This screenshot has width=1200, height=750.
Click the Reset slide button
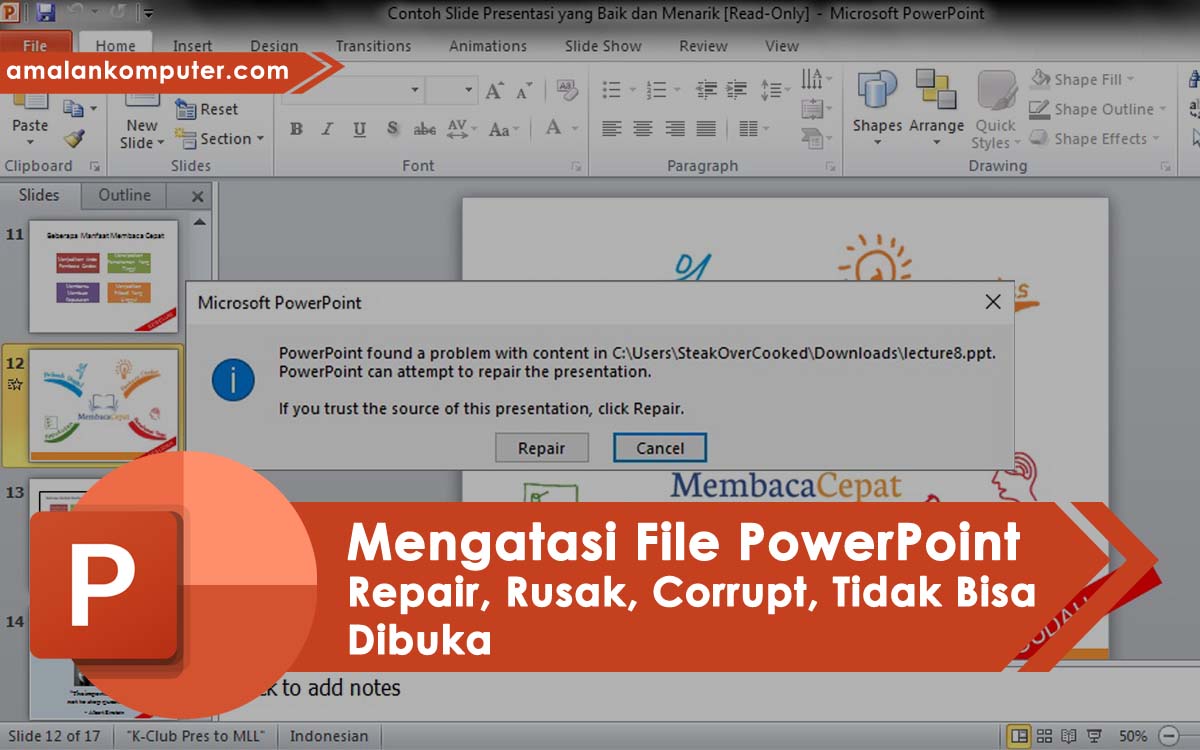coord(208,109)
